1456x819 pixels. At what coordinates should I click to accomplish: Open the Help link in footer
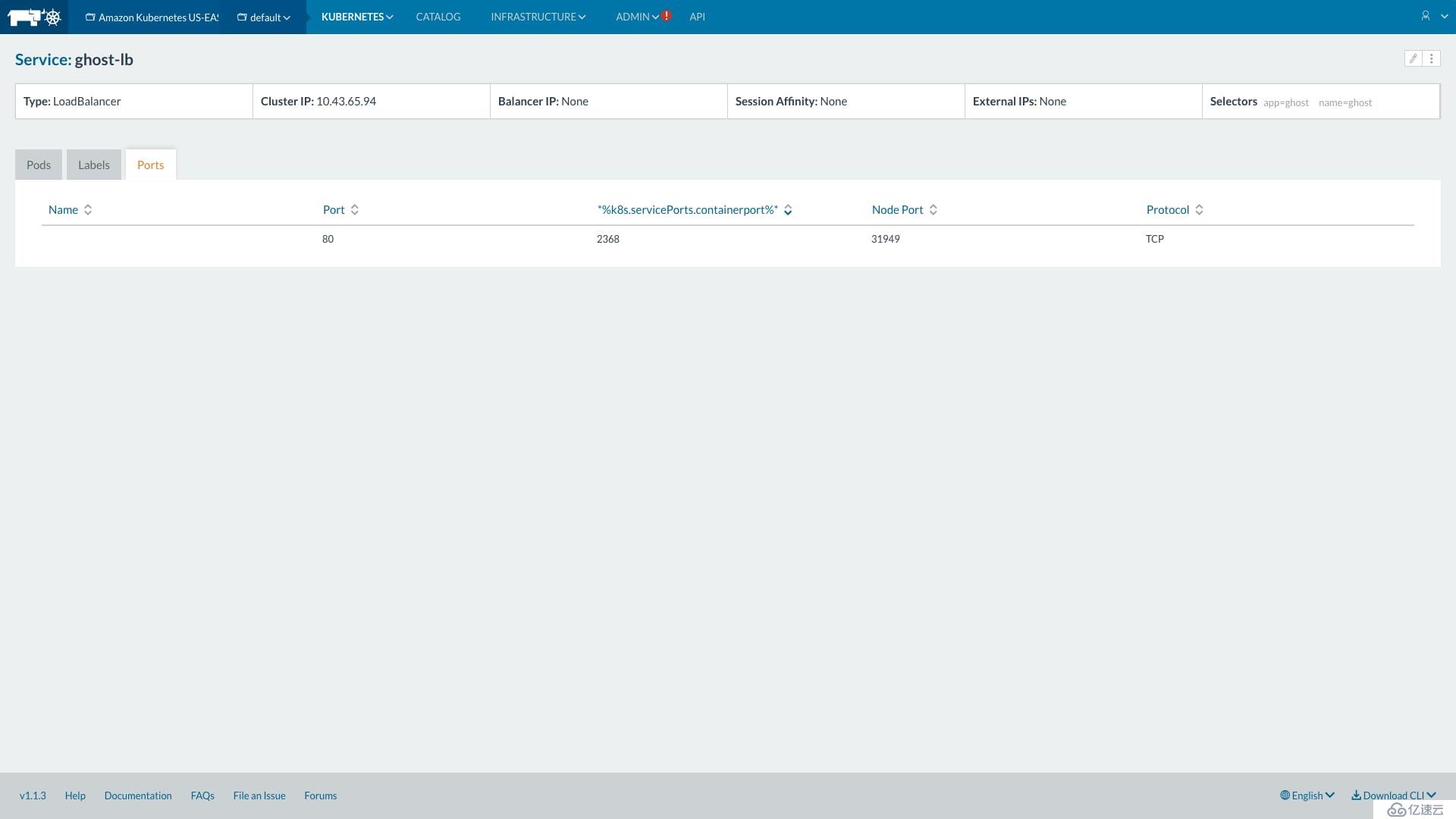75,795
